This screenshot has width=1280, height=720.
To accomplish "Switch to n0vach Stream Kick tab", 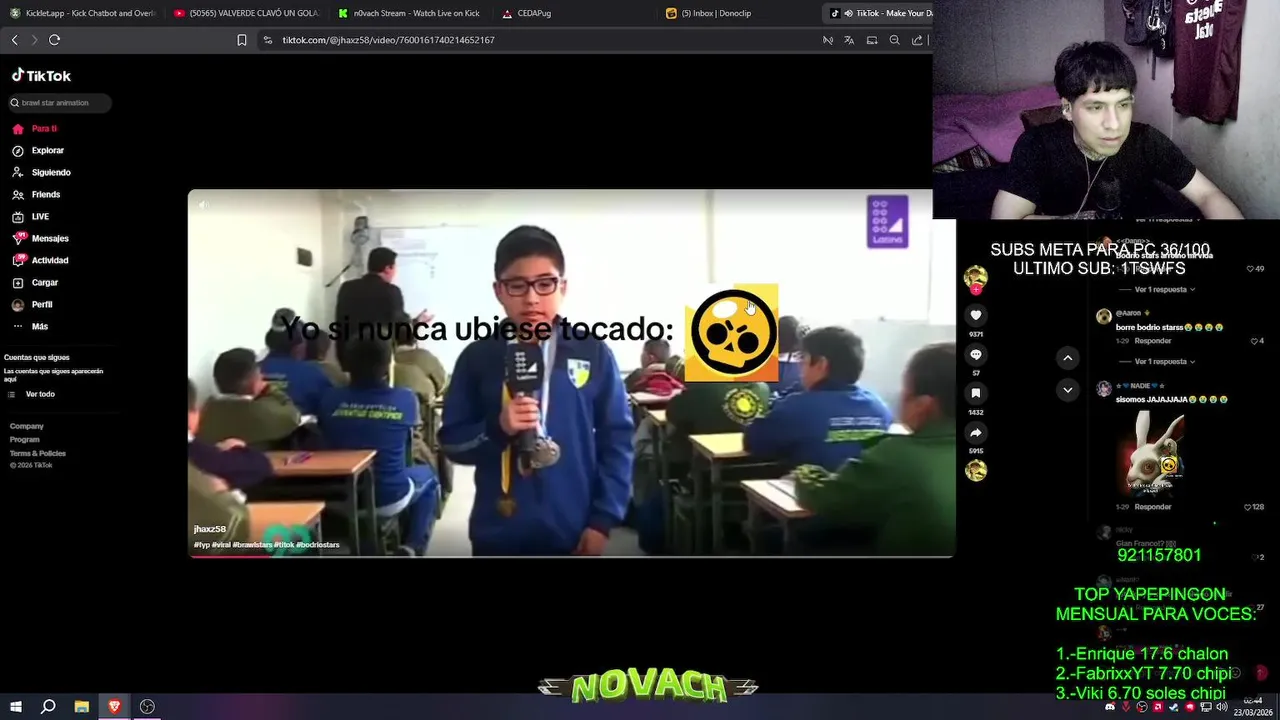I will pyautogui.click(x=410, y=13).
